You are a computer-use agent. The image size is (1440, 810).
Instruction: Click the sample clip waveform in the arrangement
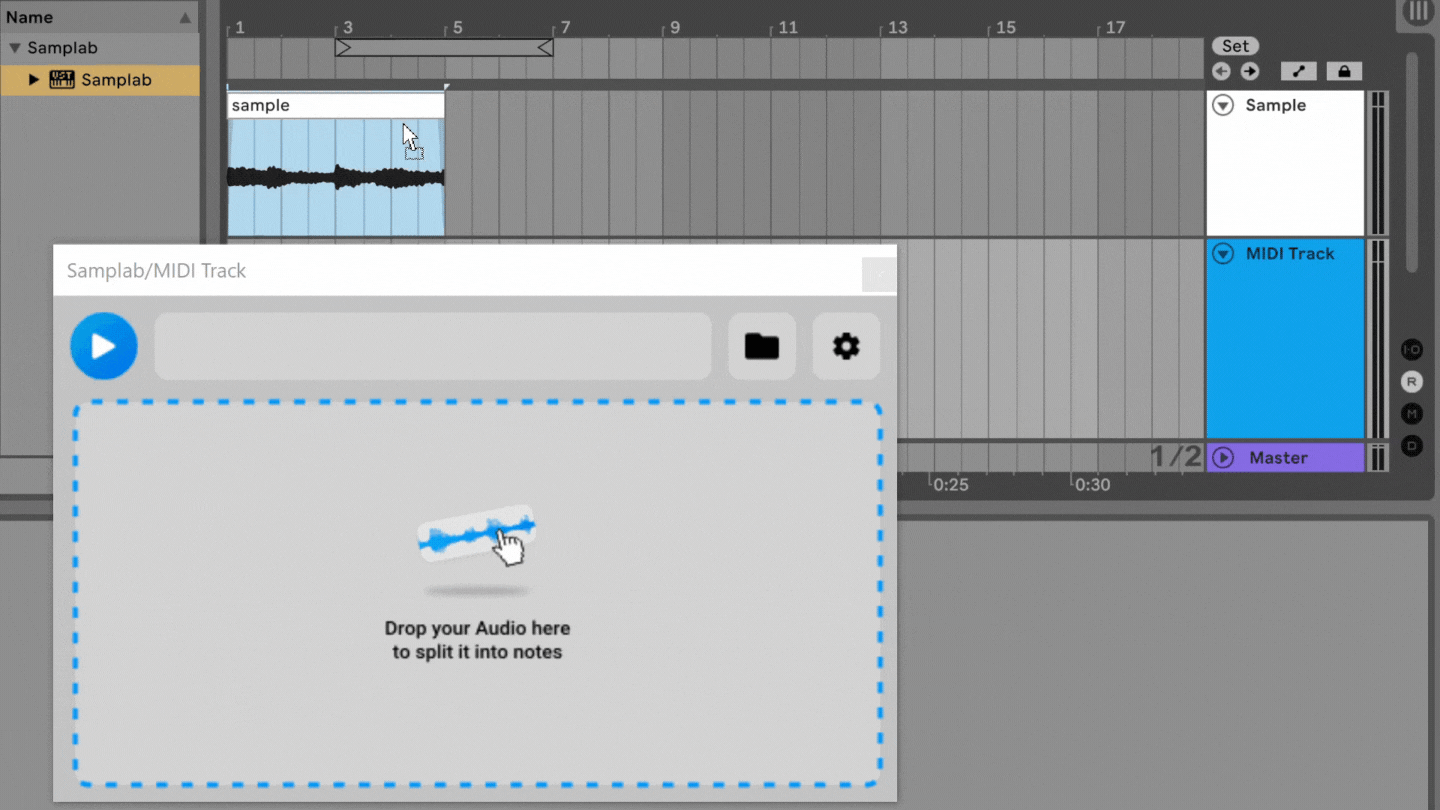click(x=336, y=178)
